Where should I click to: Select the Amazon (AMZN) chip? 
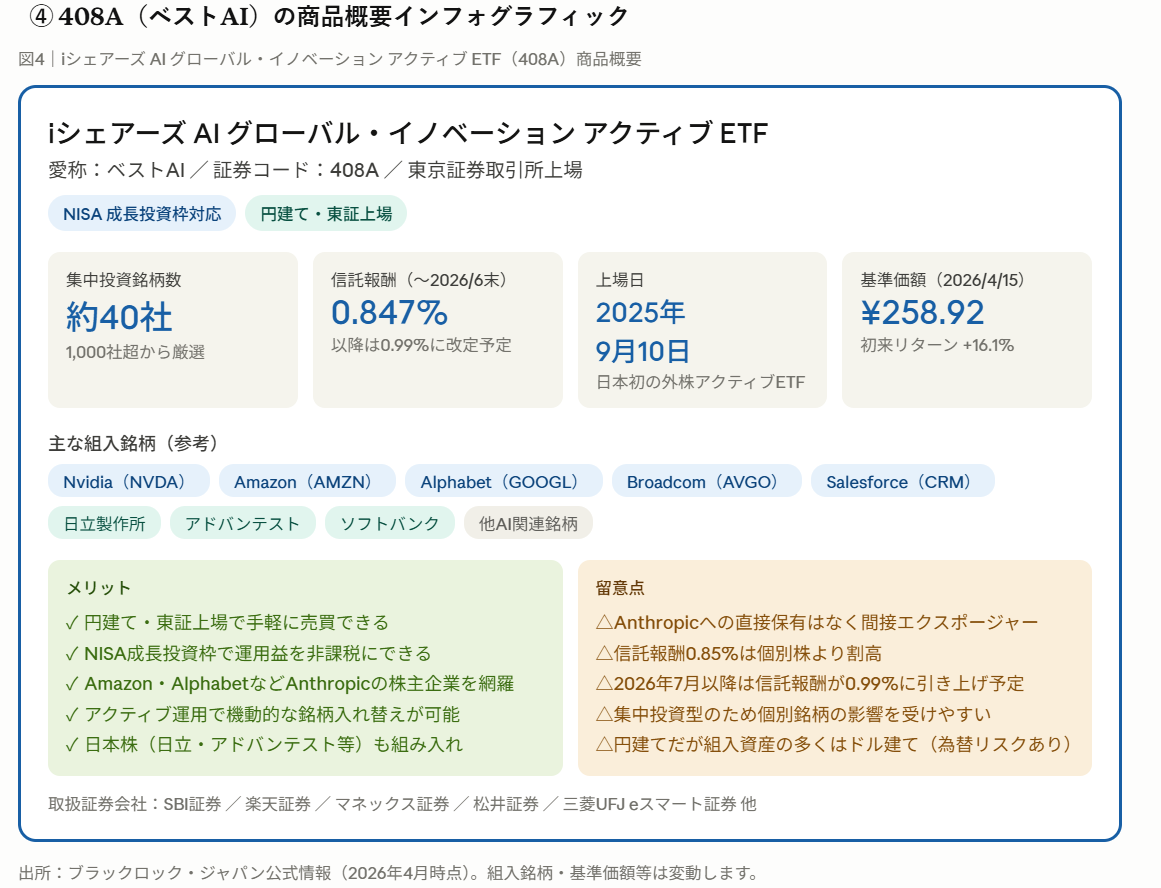(x=304, y=481)
